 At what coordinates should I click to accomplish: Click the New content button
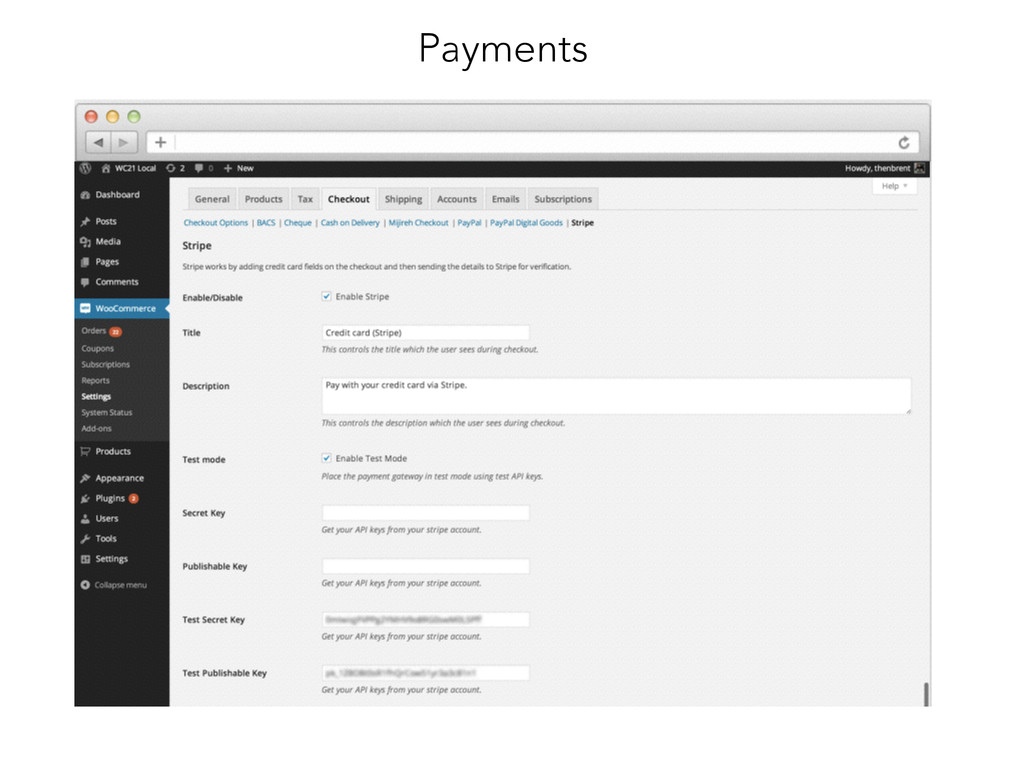point(238,168)
